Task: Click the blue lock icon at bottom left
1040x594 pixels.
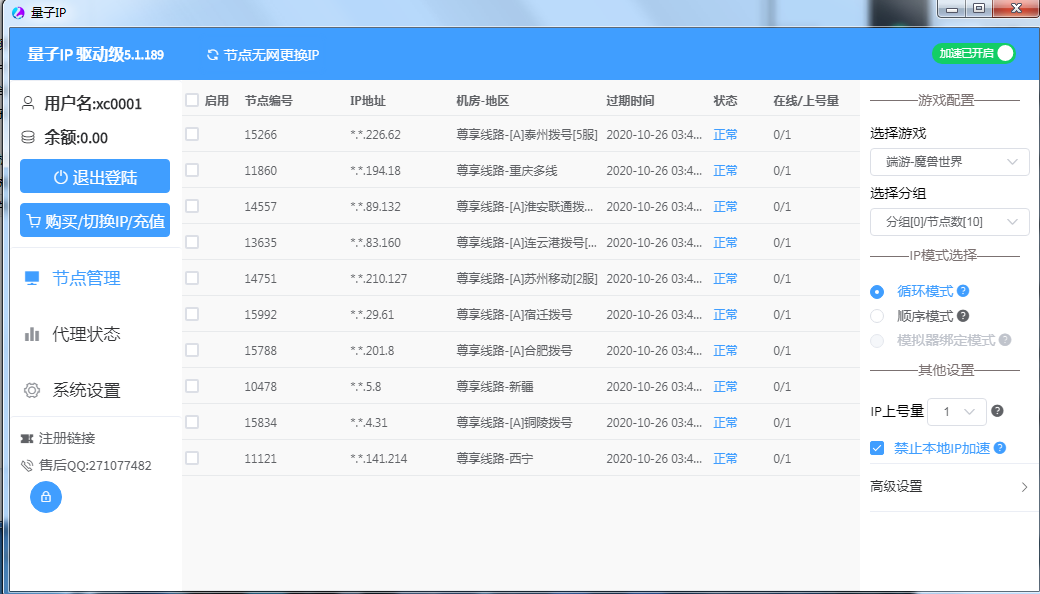Action: (x=45, y=497)
